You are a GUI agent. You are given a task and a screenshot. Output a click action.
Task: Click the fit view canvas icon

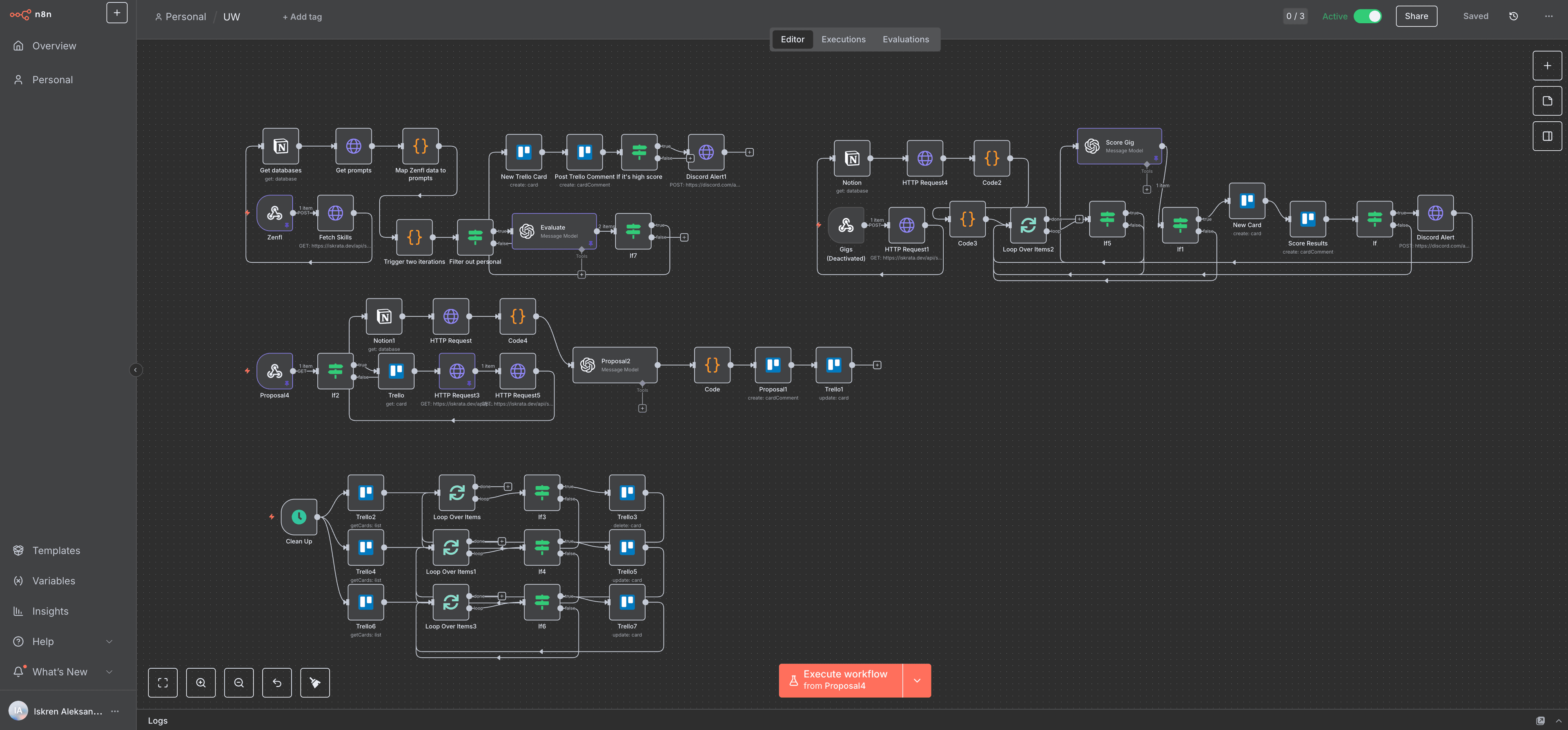(x=163, y=683)
